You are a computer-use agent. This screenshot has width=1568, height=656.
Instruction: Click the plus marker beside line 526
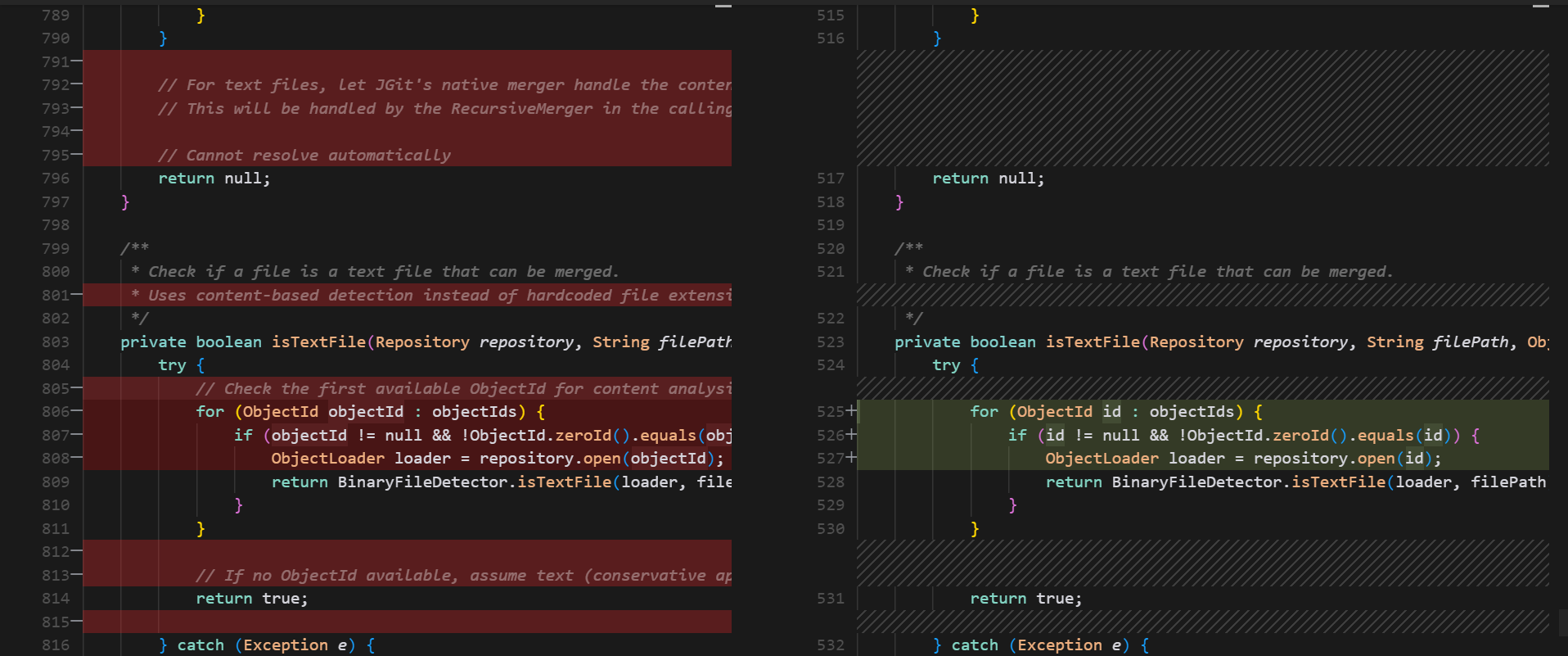pyautogui.click(x=852, y=435)
